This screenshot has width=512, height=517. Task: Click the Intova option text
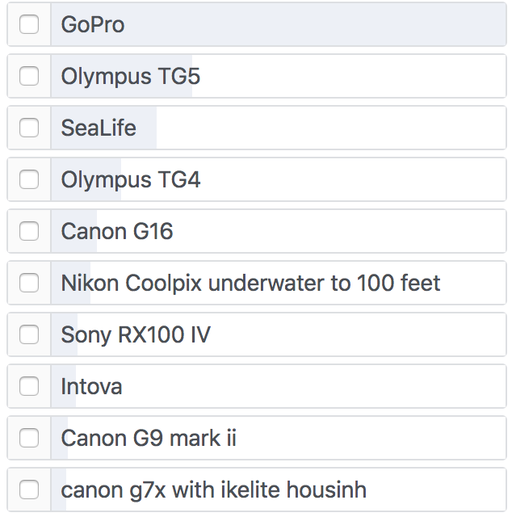91,387
